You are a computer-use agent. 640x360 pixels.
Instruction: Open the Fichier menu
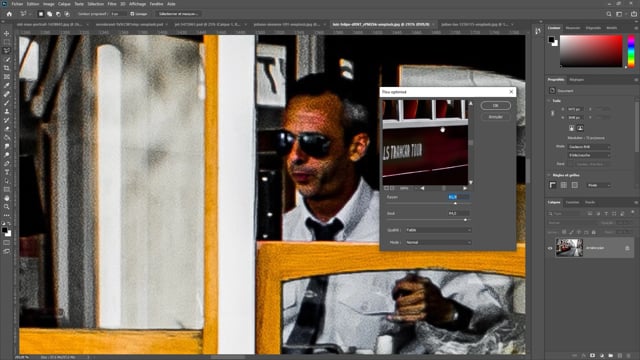17,4
